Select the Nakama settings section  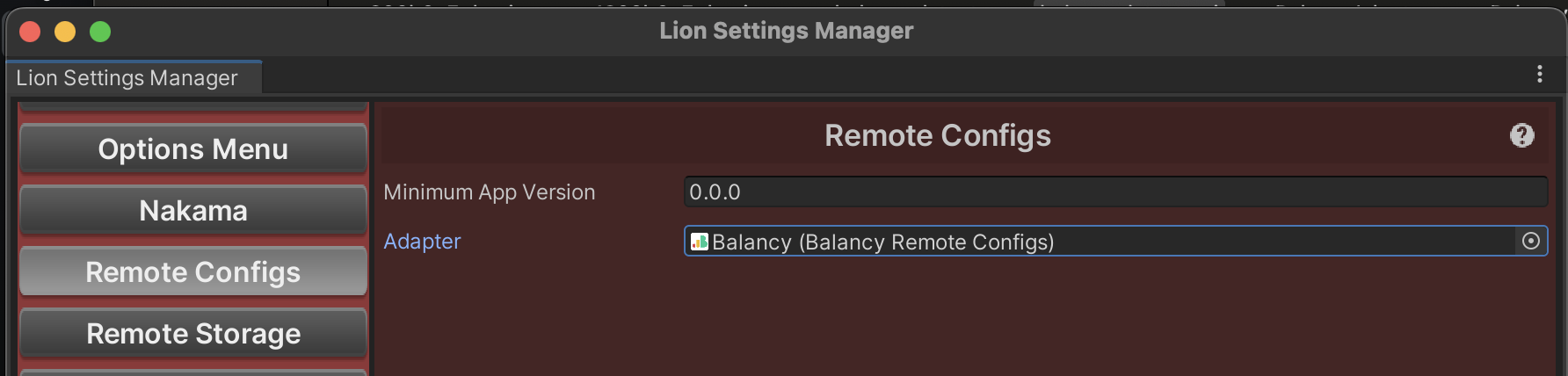click(192, 211)
